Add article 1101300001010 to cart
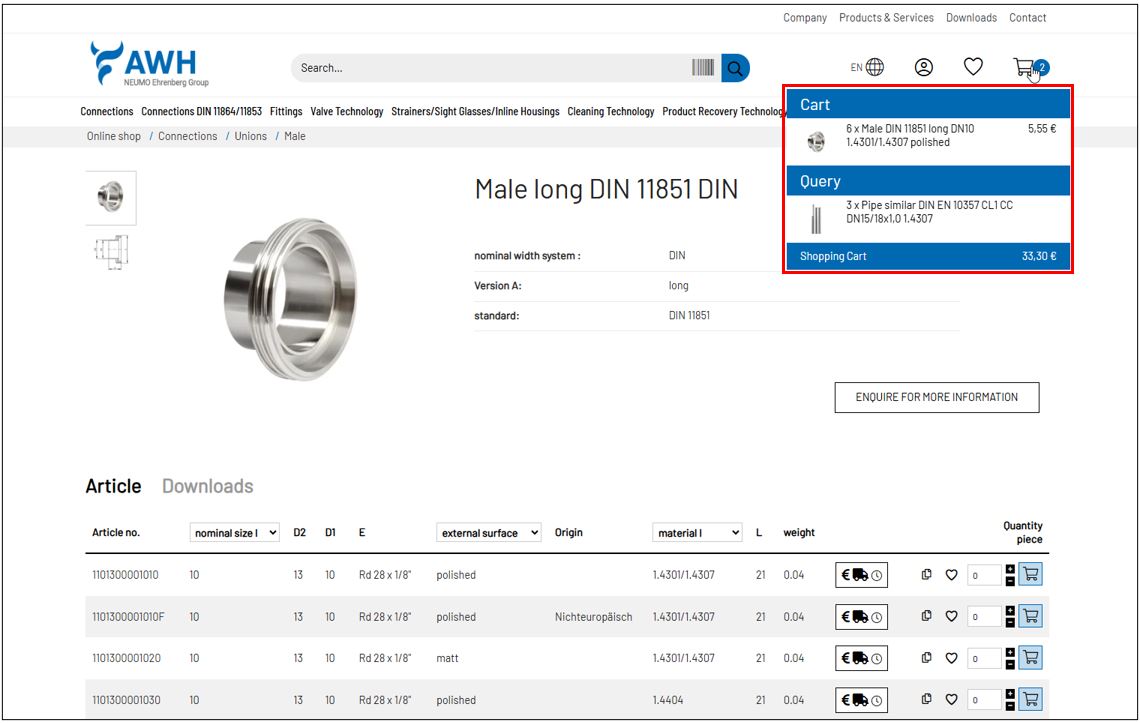This screenshot has width=1140, height=723. point(1030,575)
